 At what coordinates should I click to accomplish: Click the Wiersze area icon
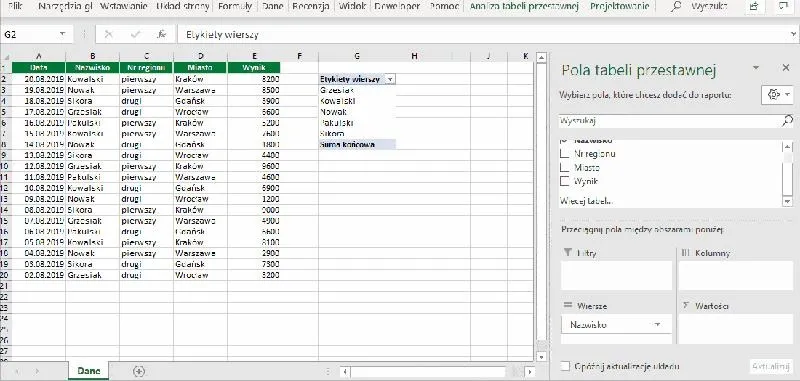pyautogui.click(x=567, y=305)
